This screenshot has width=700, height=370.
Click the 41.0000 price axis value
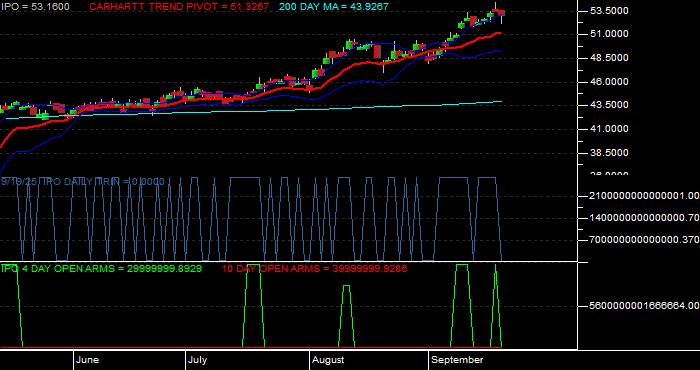coord(609,129)
